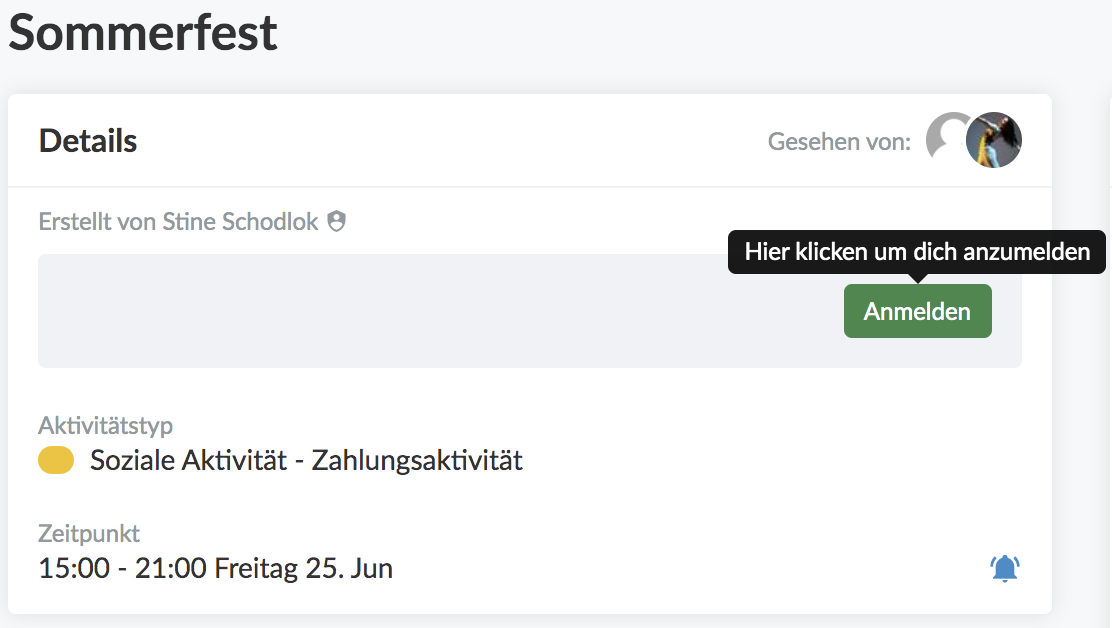Screen dimensions: 1112x628
Task: Click the tooltip's small arrow pointer
Action: (x=918, y=278)
